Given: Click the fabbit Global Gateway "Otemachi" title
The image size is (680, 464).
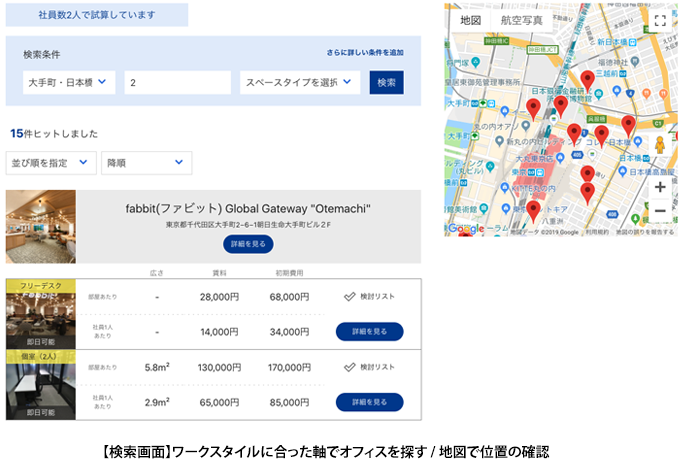Looking at the screenshot, I should pos(248,209).
